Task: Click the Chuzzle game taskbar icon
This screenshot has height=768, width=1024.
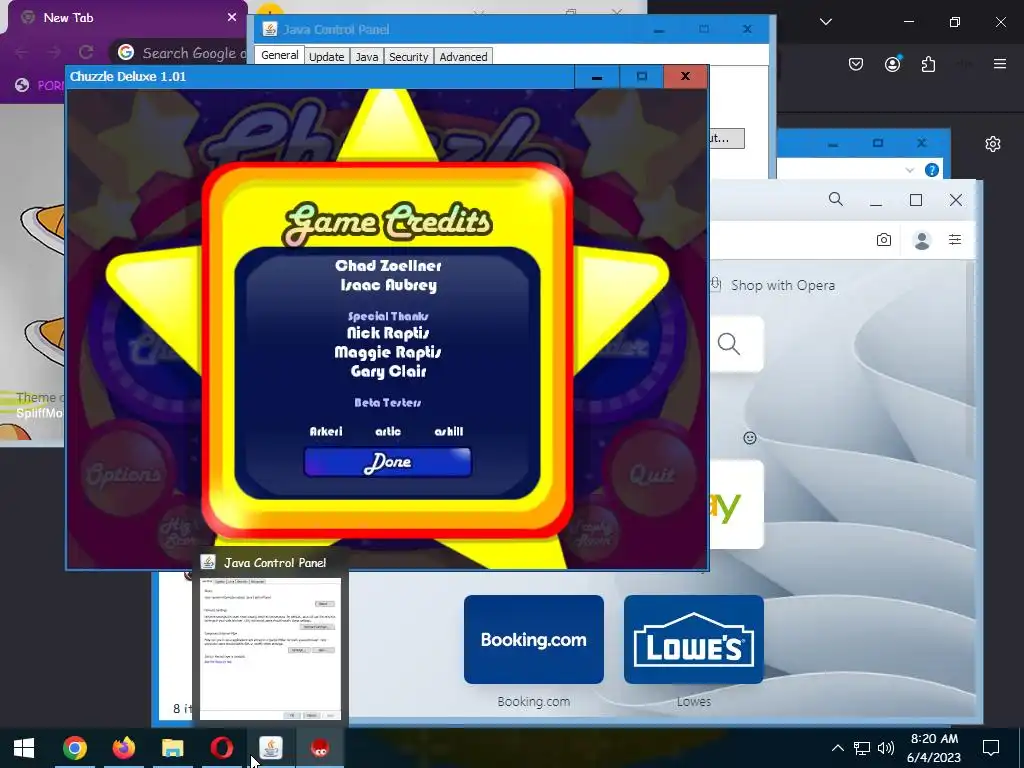Action: pyautogui.click(x=320, y=748)
